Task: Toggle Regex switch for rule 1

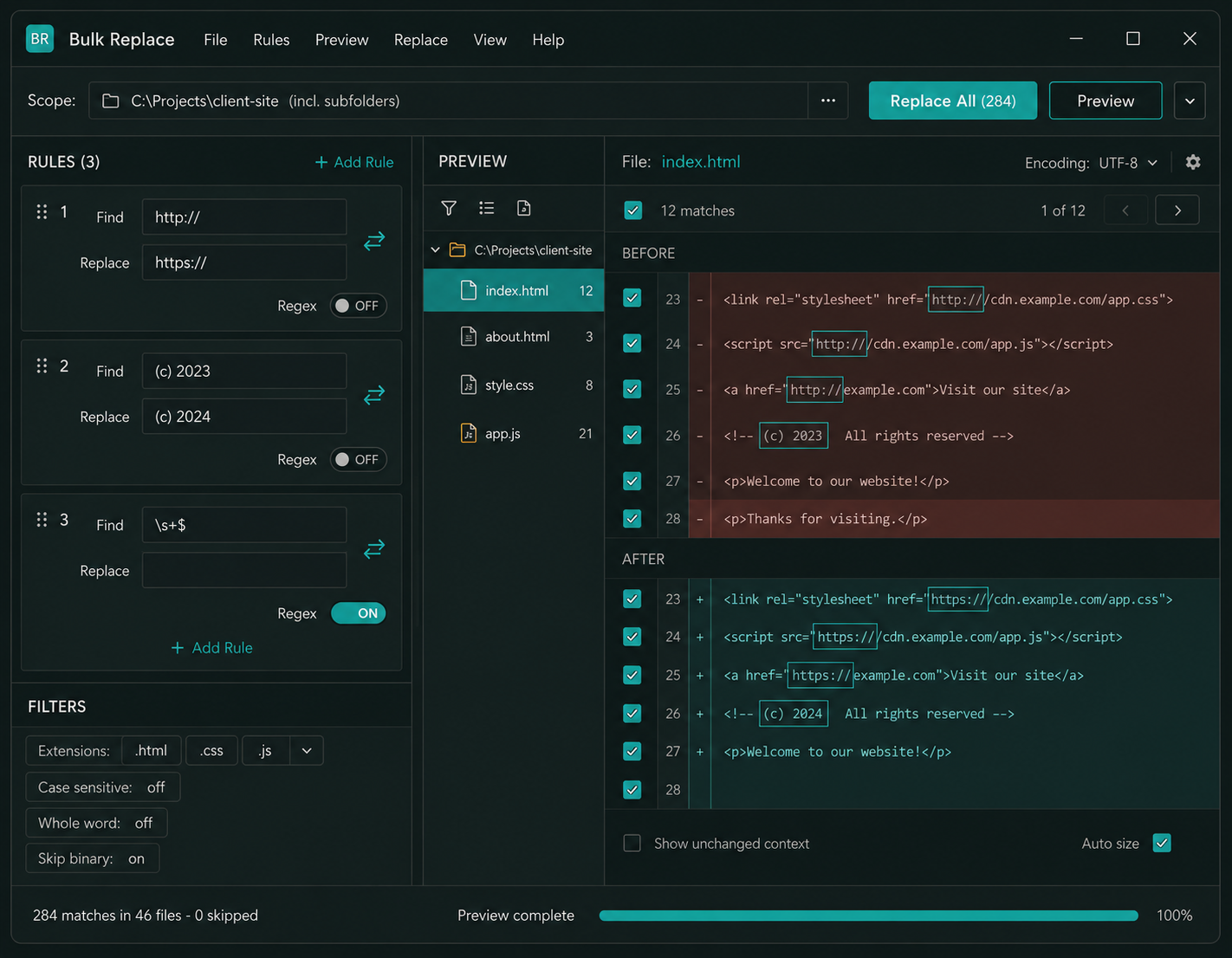Action: tap(358, 306)
